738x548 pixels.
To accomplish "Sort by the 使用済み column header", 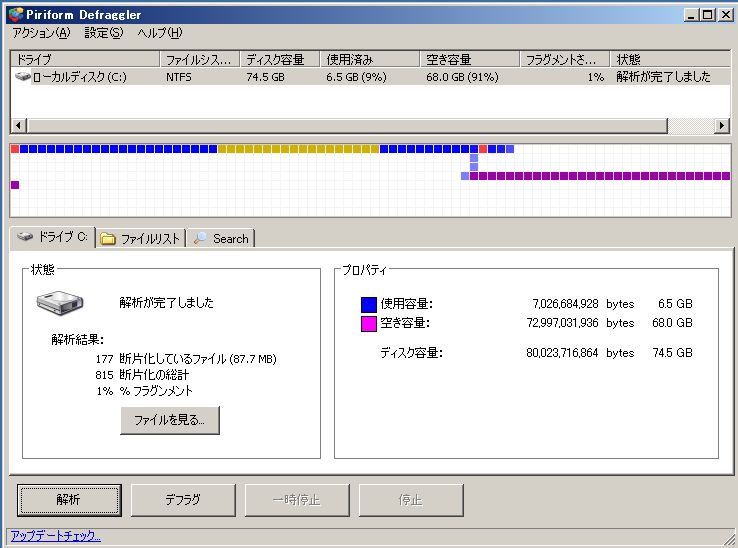I will (x=370, y=59).
